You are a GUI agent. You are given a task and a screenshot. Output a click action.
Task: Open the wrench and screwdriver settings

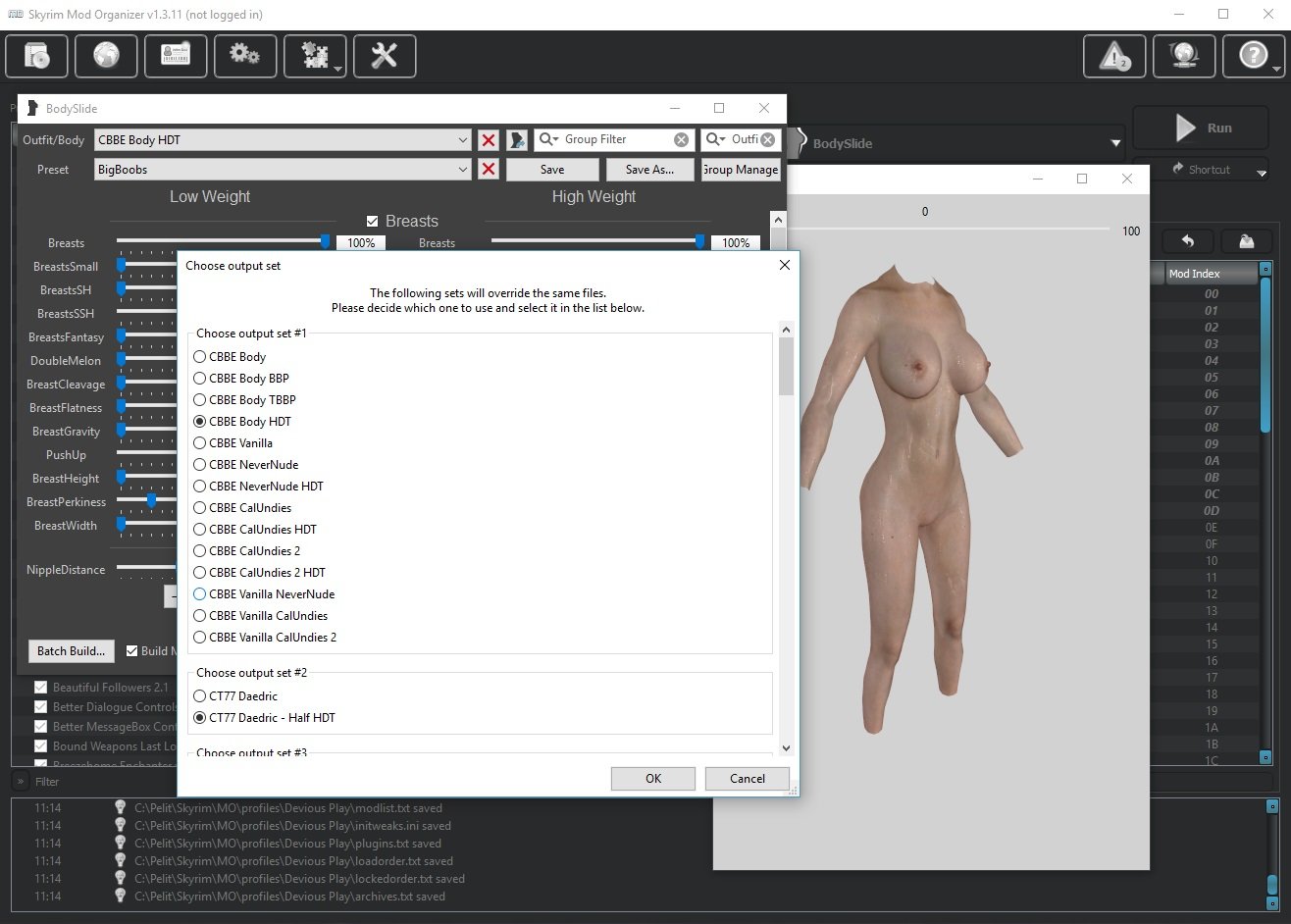point(385,56)
